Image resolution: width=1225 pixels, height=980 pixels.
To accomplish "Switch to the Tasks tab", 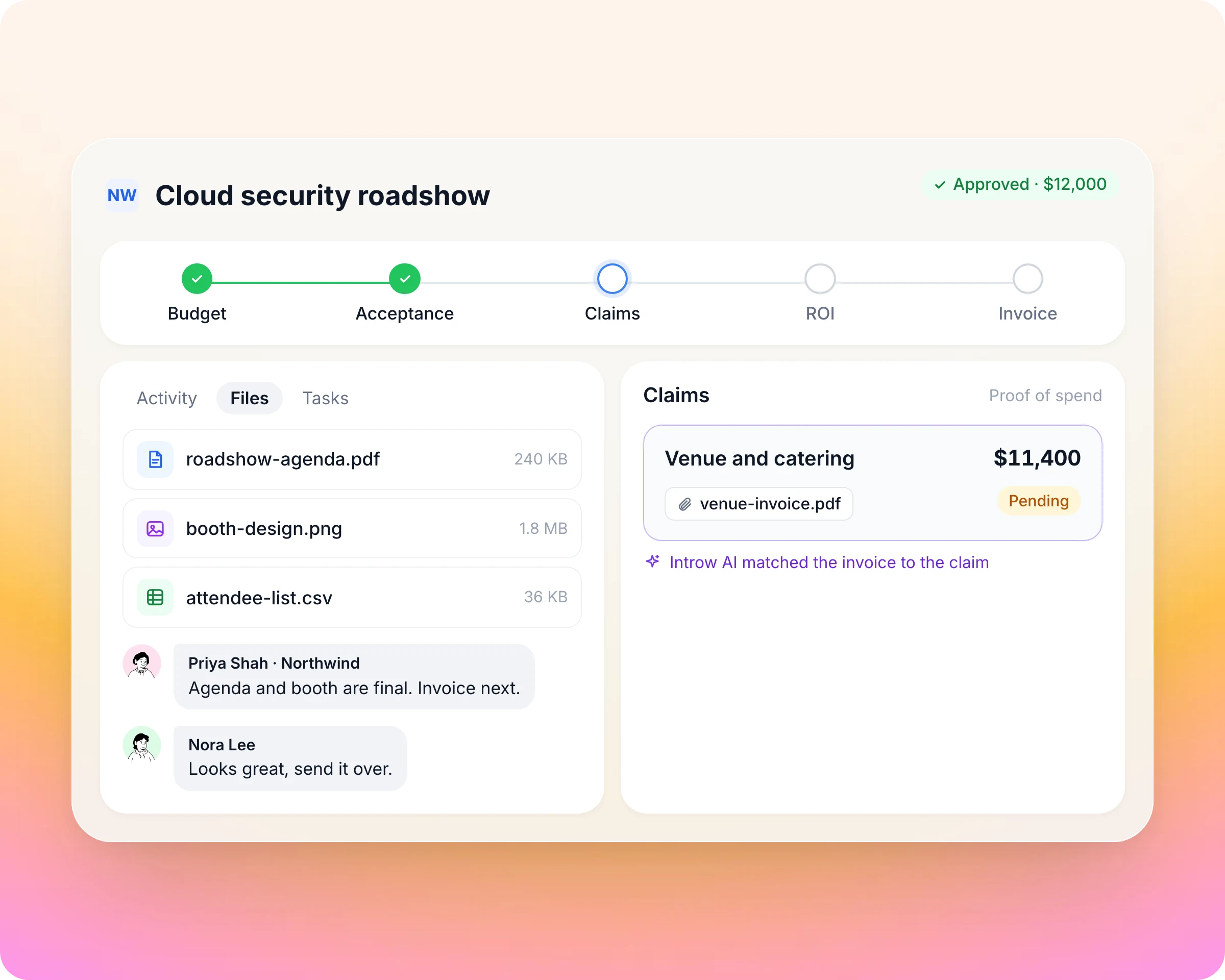I will tap(326, 398).
